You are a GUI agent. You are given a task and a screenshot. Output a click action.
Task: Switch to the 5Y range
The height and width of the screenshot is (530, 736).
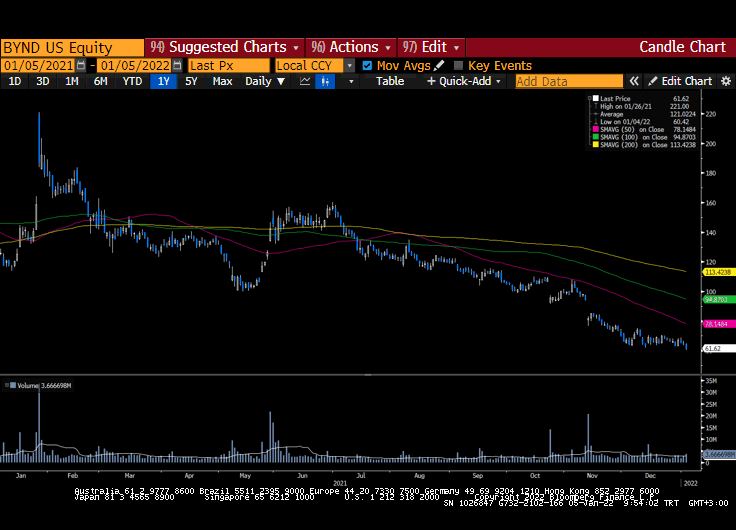191,81
